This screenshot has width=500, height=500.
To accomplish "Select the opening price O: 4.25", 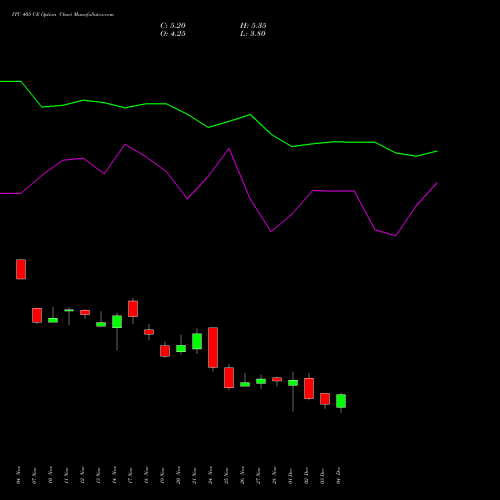I will [173, 34].
